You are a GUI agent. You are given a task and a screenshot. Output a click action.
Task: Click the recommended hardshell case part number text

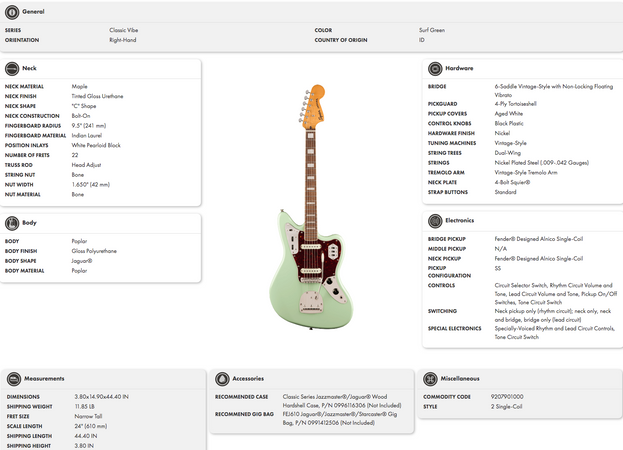tap(342, 401)
